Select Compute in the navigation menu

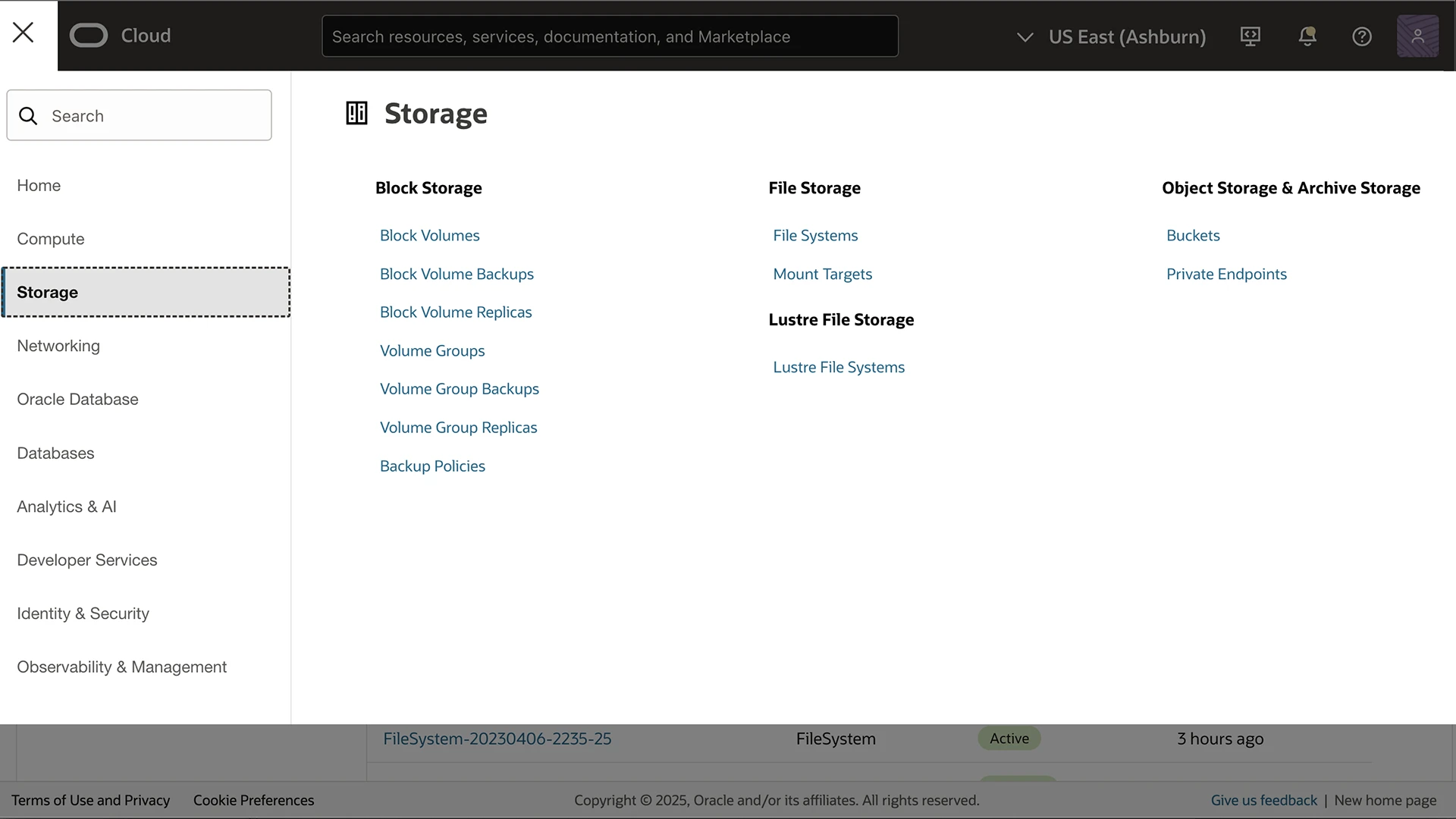pos(51,239)
